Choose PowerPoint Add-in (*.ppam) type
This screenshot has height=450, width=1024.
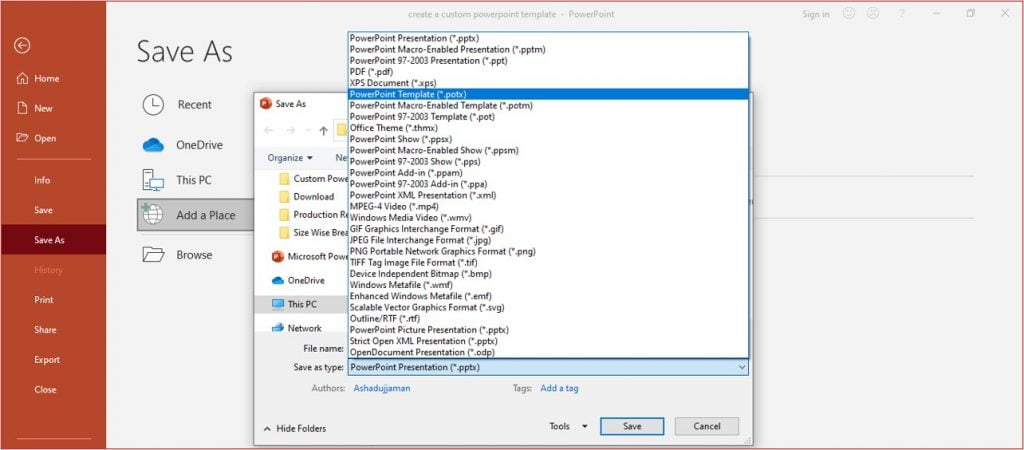549,172
